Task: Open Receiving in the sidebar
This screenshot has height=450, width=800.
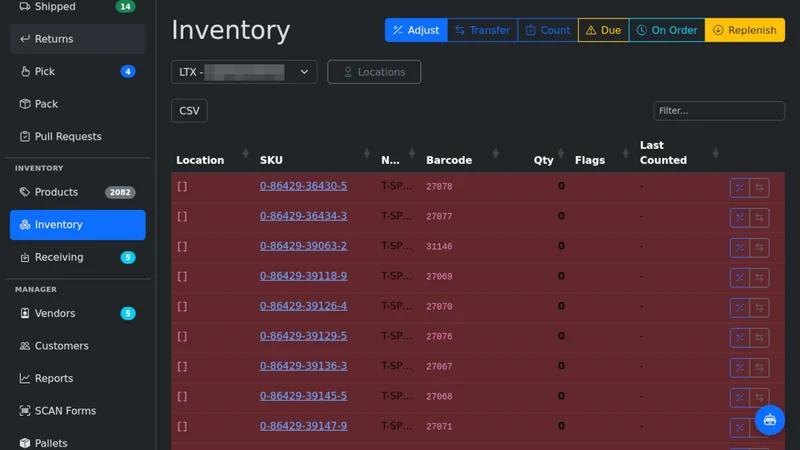Action: (78, 258)
